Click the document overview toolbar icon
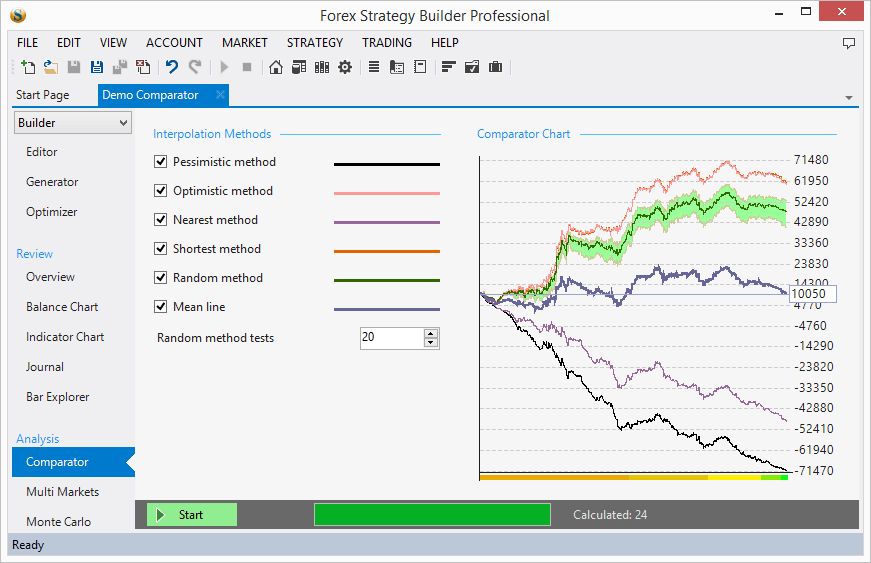This screenshot has height=563, width=871. point(397,67)
